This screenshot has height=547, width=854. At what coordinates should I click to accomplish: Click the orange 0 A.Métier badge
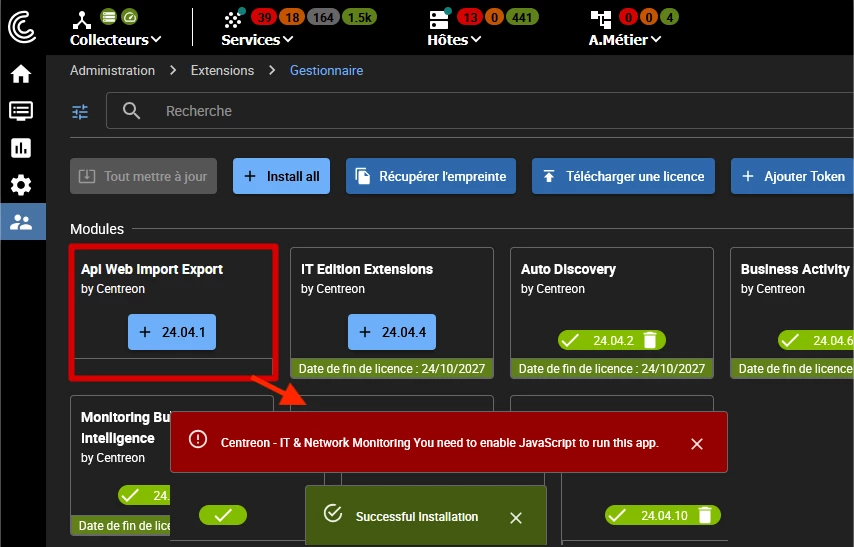point(649,17)
